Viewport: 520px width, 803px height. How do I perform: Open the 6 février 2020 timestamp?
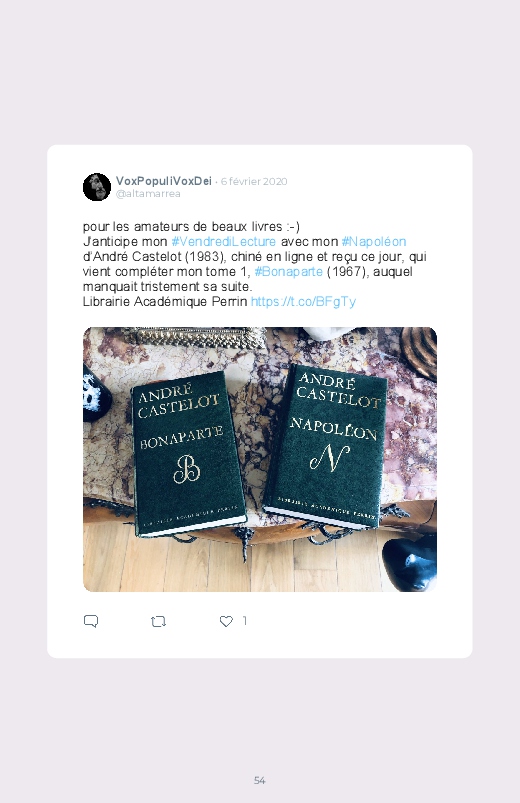(x=254, y=181)
